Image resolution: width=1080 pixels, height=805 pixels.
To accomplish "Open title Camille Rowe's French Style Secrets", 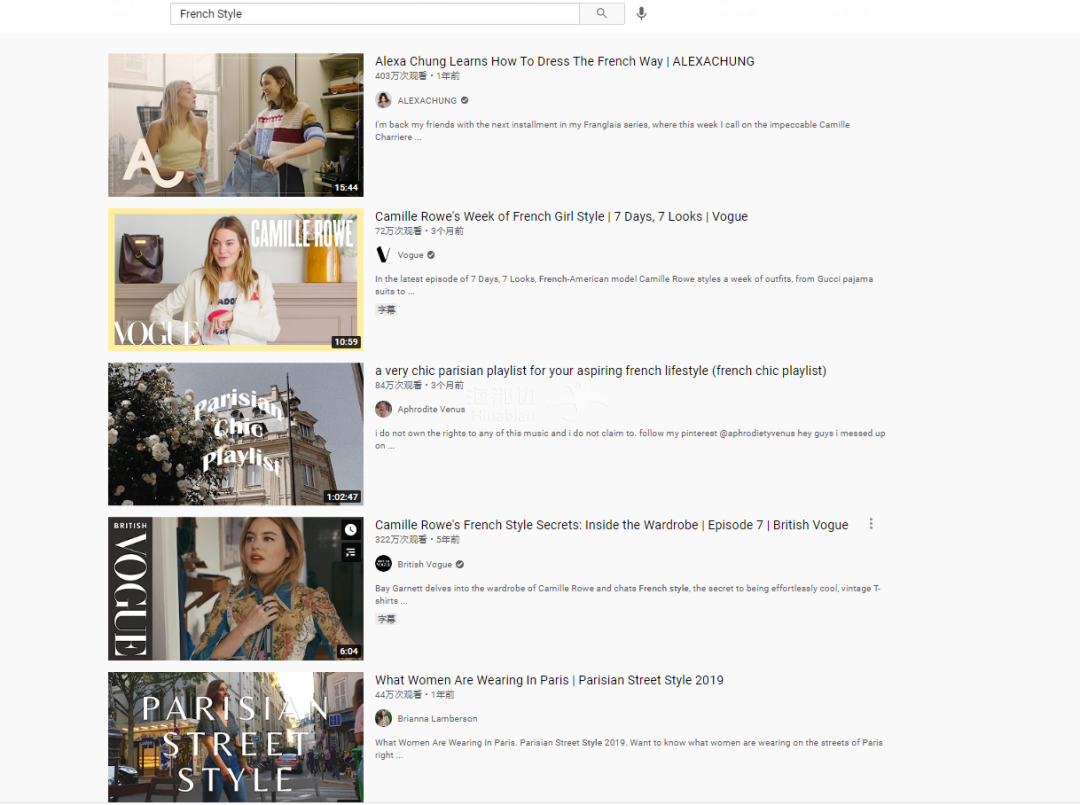I will 611,525.
